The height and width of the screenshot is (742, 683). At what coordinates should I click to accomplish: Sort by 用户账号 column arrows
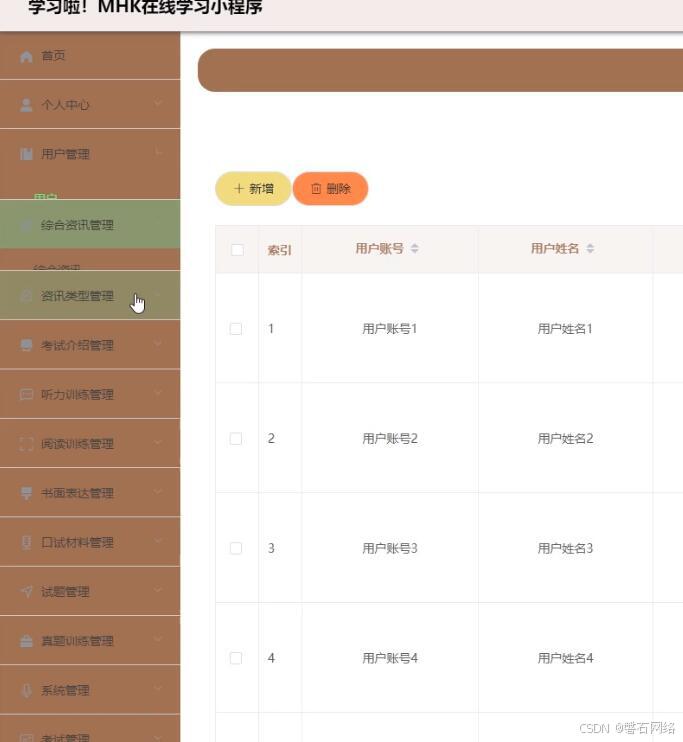point(415,248)
